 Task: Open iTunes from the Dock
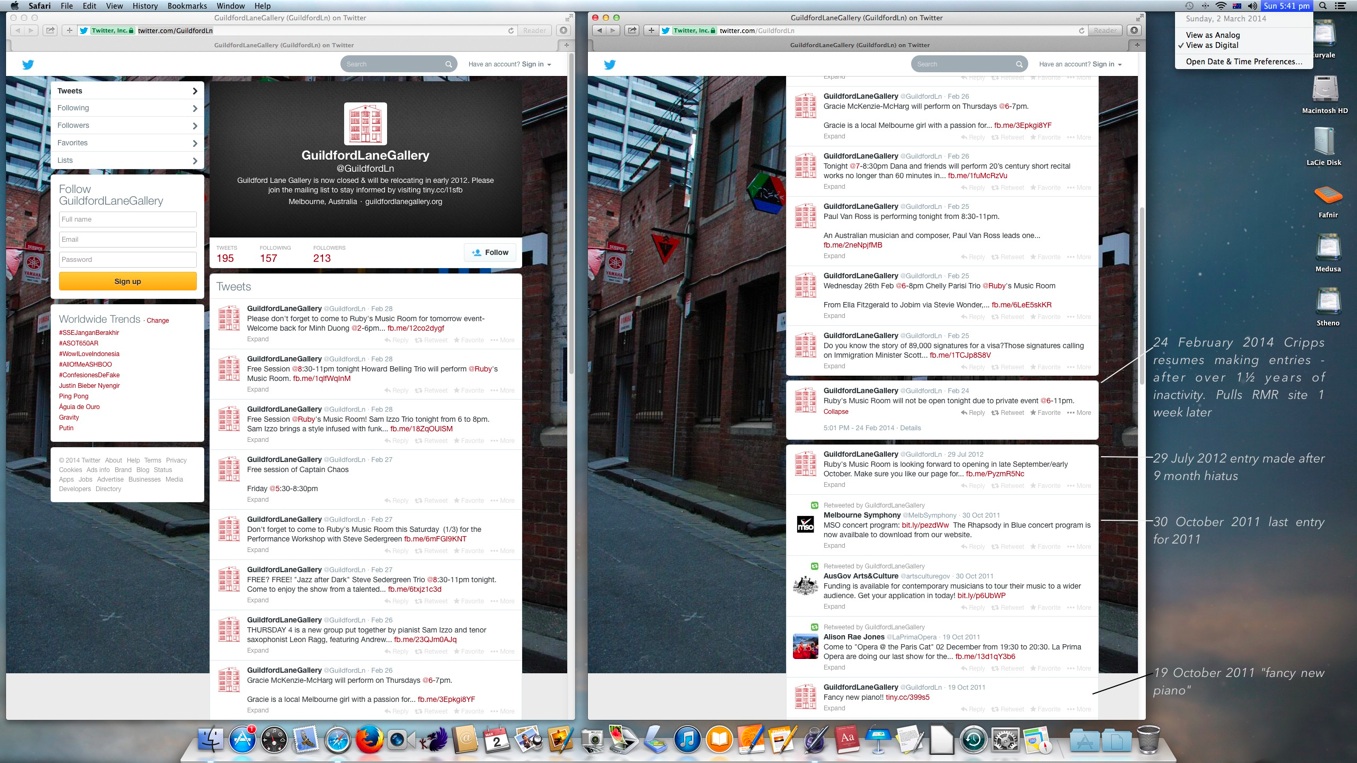[687, 739]
